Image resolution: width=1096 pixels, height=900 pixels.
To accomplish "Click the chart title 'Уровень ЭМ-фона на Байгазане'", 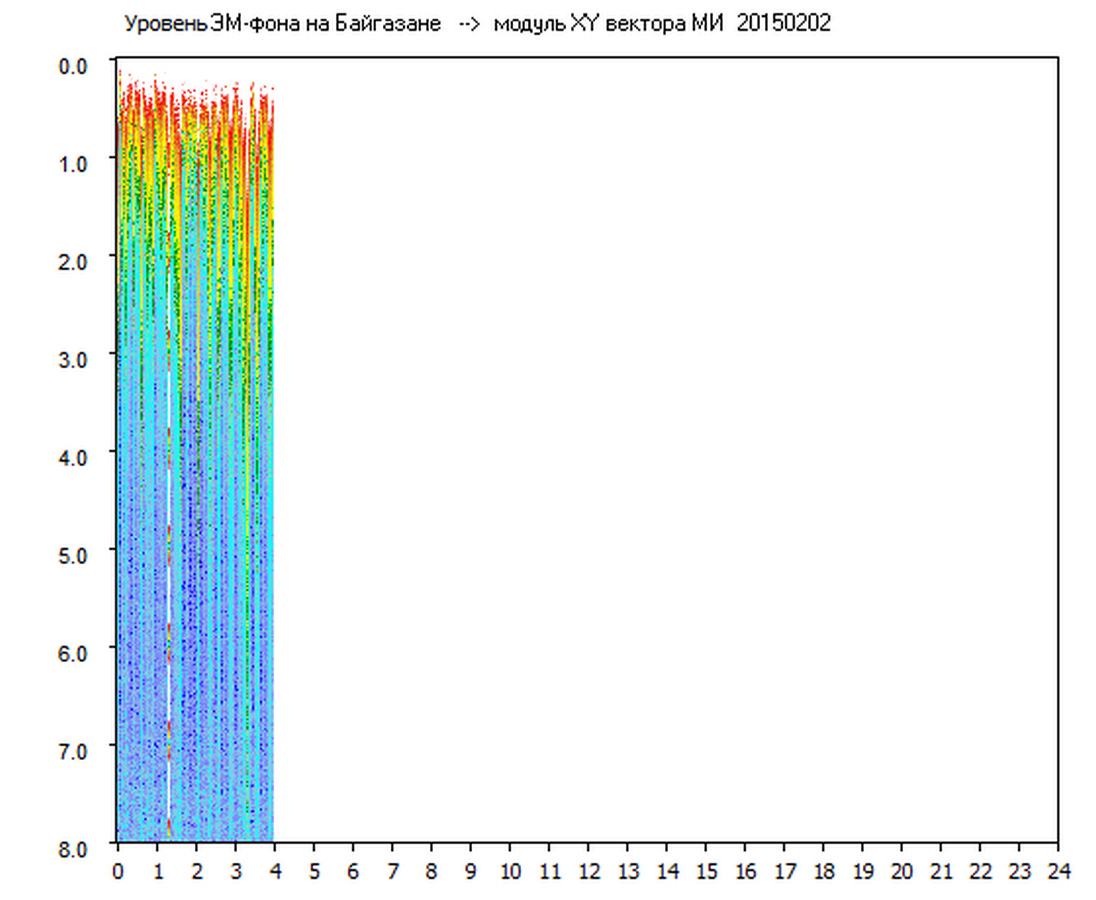I will pyautogui.click(x=282, y=24).
